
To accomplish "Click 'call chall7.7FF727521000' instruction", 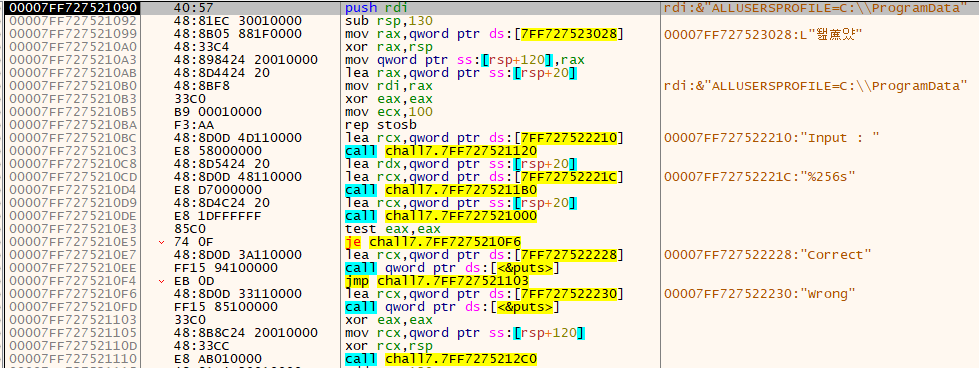I will [x=441, y=217].
